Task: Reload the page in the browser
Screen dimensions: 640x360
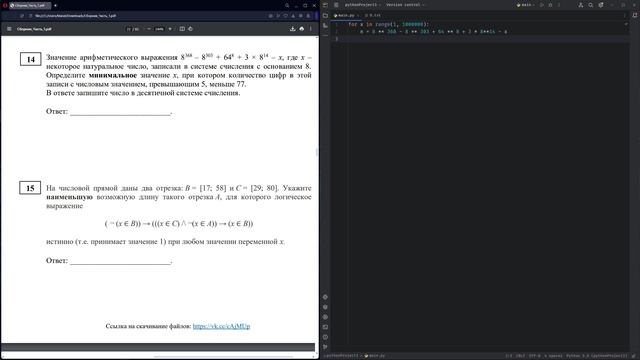Action: [22, 16]
